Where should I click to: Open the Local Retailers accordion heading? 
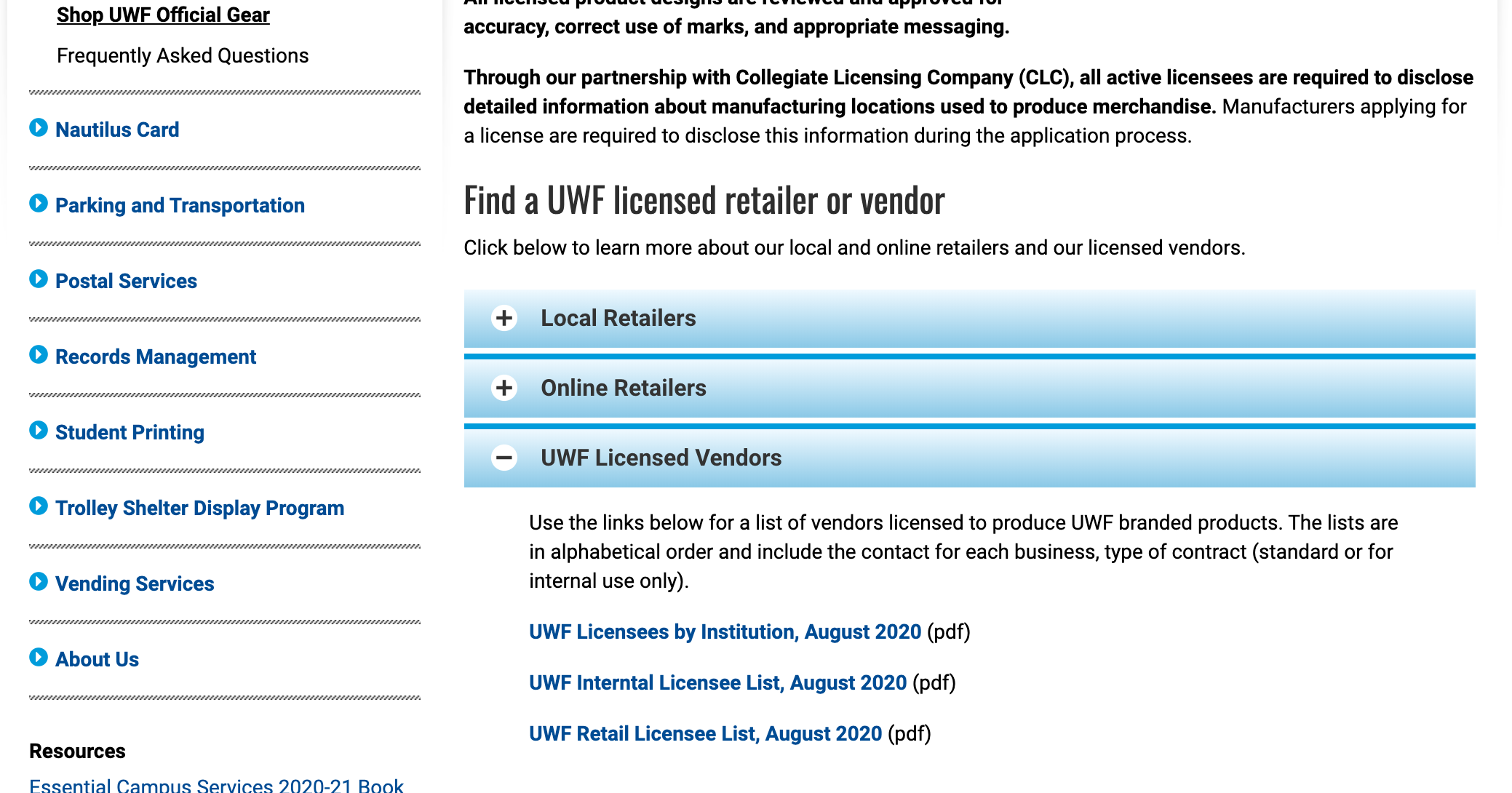coord(969,319)
